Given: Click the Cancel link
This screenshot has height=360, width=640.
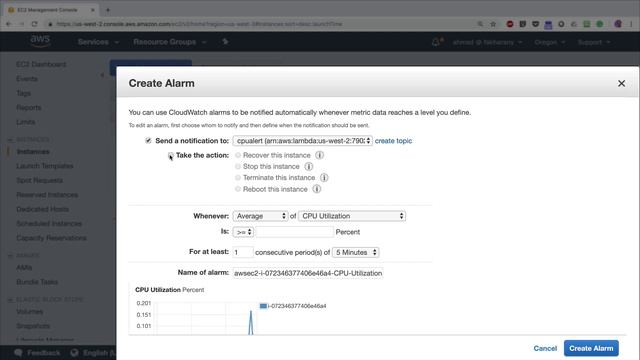Looking at the screenshot, I should [x=545, y=348].
